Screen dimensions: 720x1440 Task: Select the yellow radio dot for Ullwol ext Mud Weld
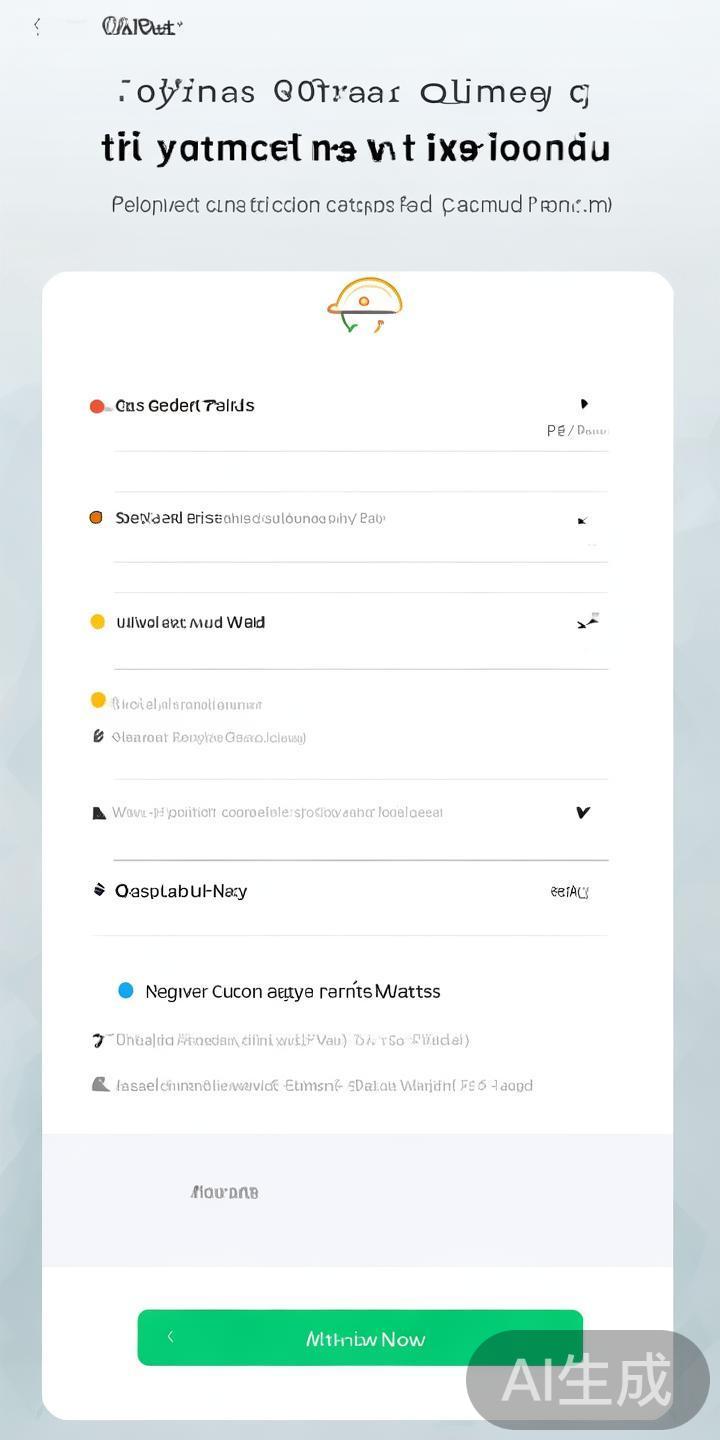click(x=97, y=622)
